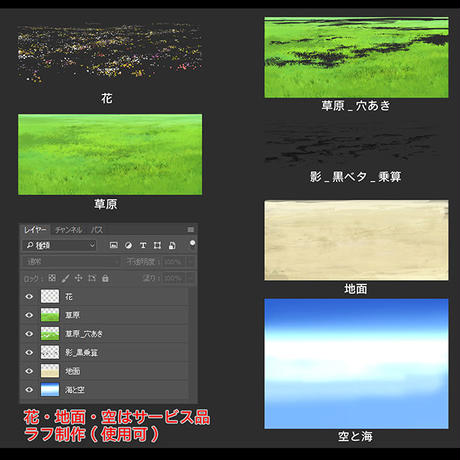Select the shape layer filter icon
This screenshot has height=460, width=460.
[x=157, y=245]
